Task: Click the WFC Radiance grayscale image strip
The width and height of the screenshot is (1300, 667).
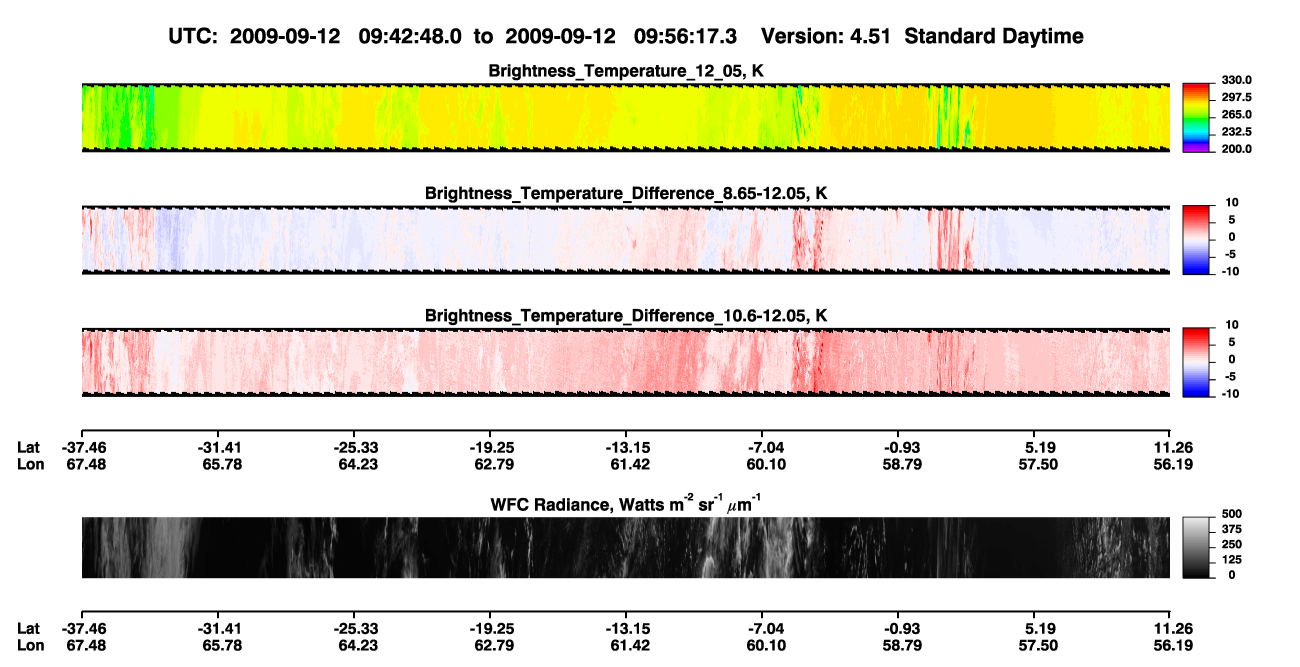Action: 625,547
